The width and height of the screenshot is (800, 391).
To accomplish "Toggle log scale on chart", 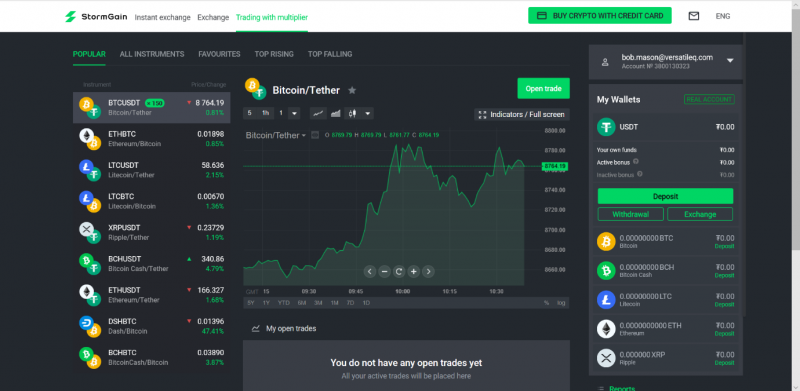I will 561,303.
